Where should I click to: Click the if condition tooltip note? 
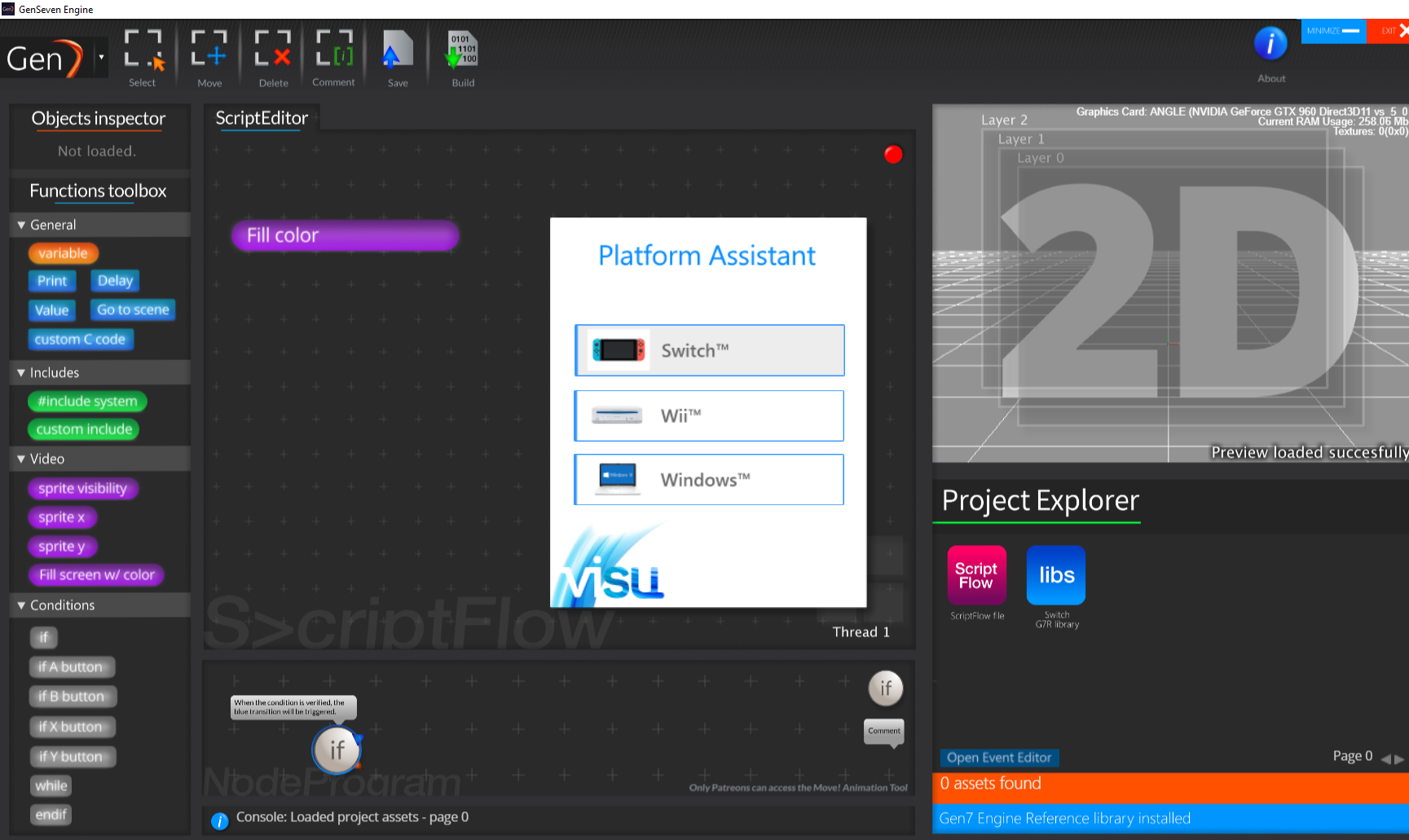click(x=293, y=707)
